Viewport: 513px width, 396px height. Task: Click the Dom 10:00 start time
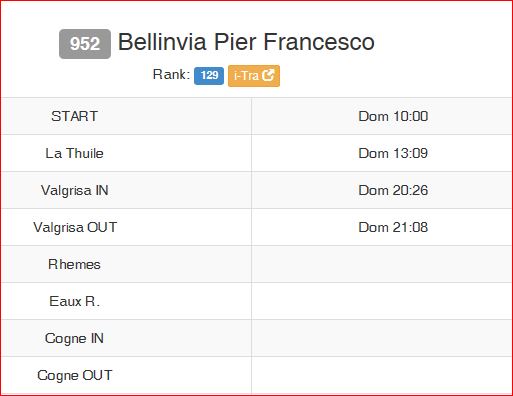click(393, 116)
